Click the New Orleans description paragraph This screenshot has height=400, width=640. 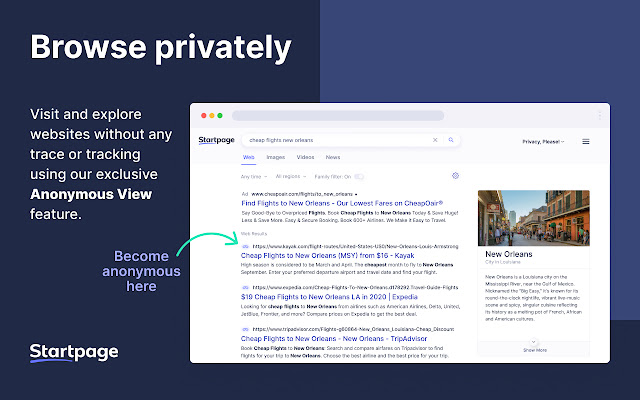point(533,298)
